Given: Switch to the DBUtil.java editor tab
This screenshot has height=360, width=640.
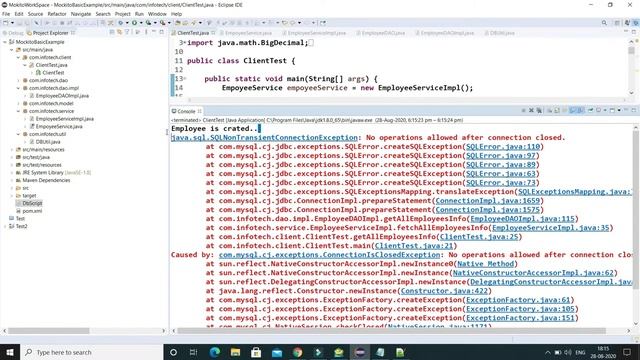Looking at the screenshot, I should click(502, 33).
